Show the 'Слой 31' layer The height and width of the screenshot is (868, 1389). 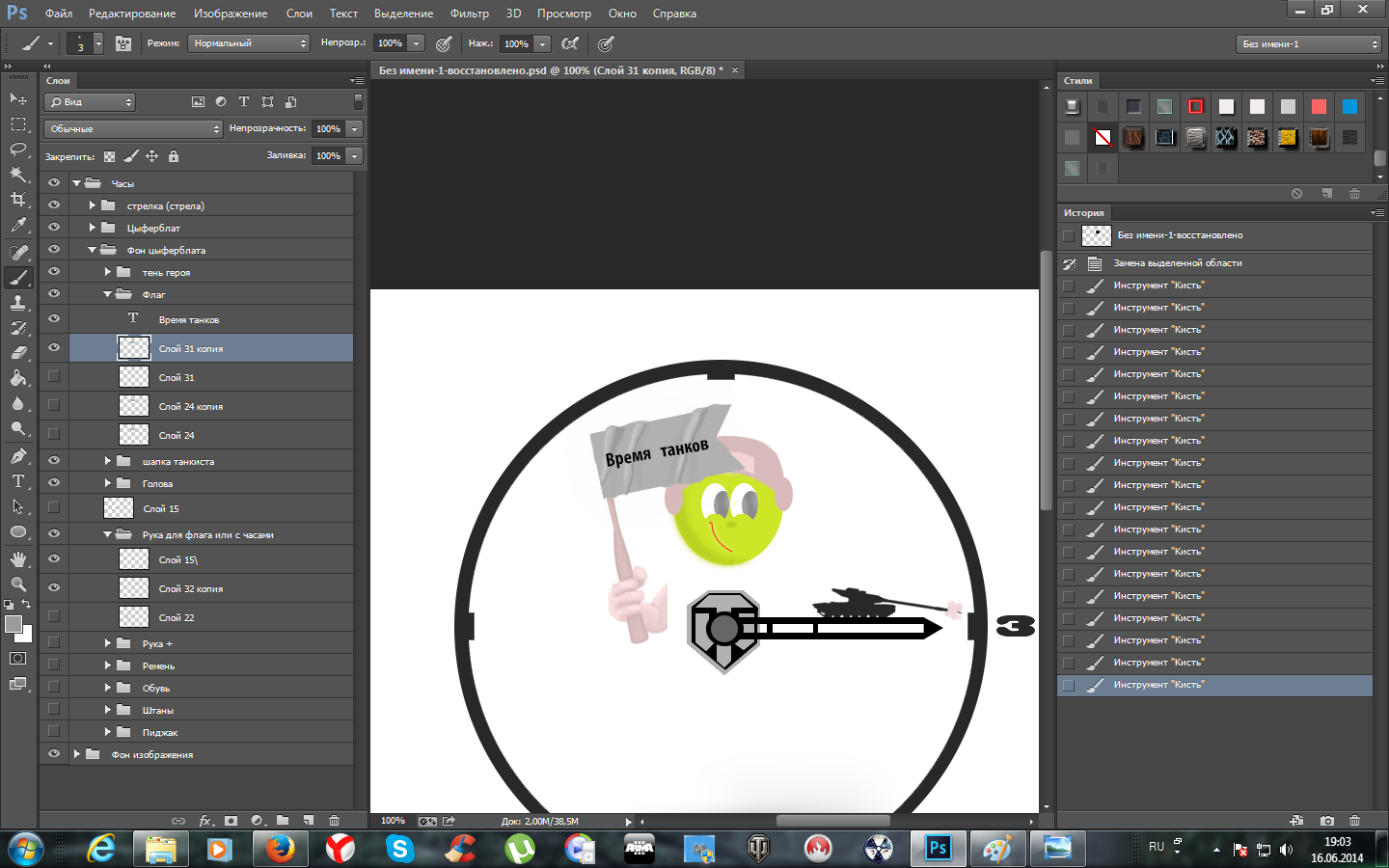54,377
